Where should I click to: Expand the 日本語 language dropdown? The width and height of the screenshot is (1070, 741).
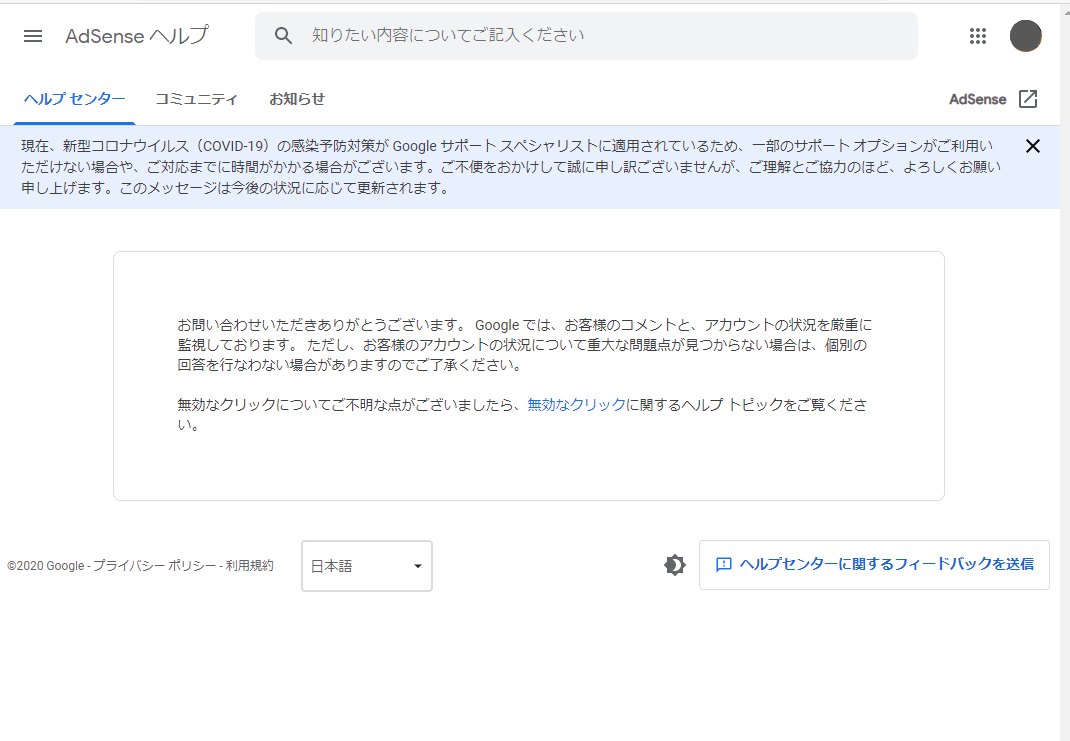click(x=366, y=566)
